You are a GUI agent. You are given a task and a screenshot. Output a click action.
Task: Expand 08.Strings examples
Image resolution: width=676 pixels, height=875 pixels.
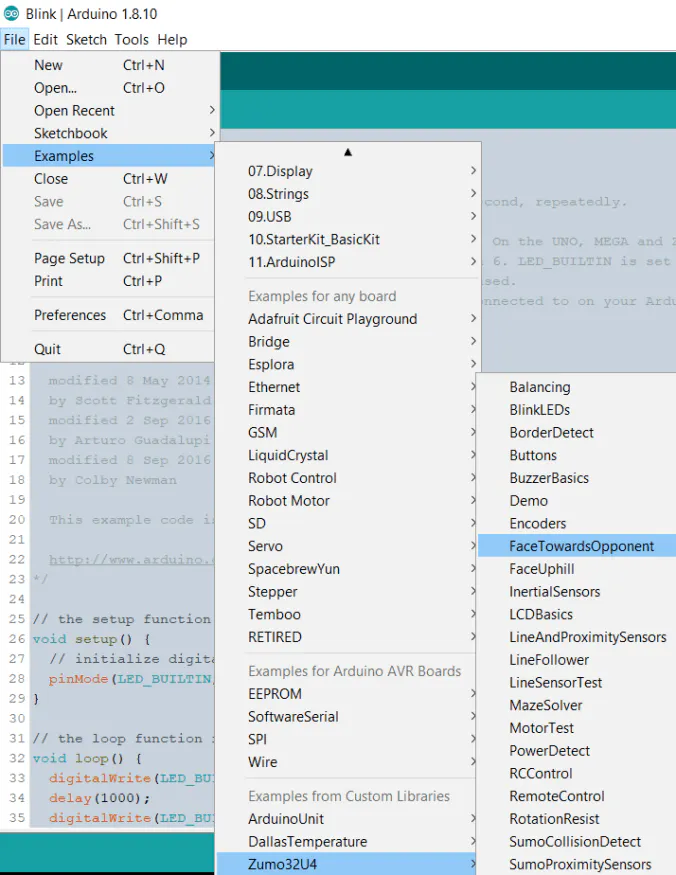[348, 194]
